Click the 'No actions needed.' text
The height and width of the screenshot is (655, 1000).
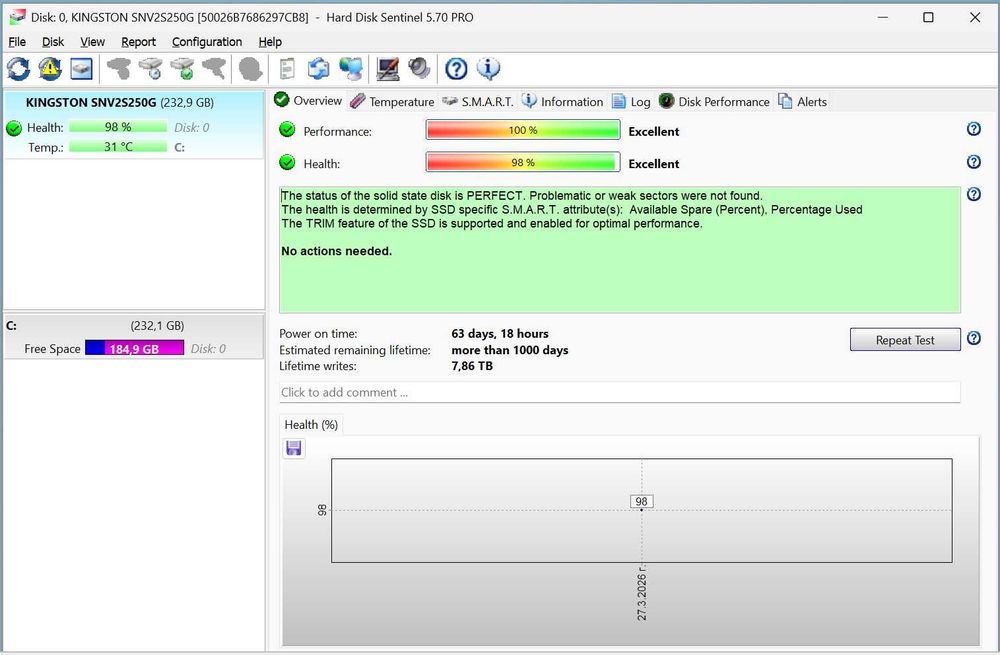(x=337, y=251)
